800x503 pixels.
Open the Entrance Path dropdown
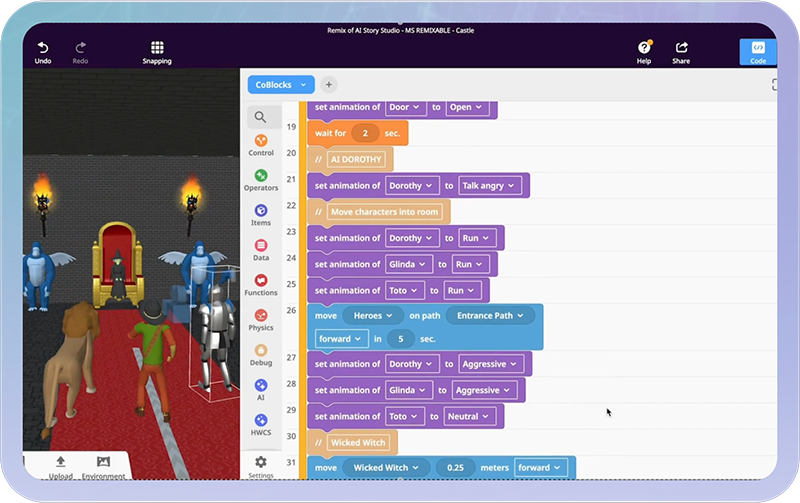(490, 316)
